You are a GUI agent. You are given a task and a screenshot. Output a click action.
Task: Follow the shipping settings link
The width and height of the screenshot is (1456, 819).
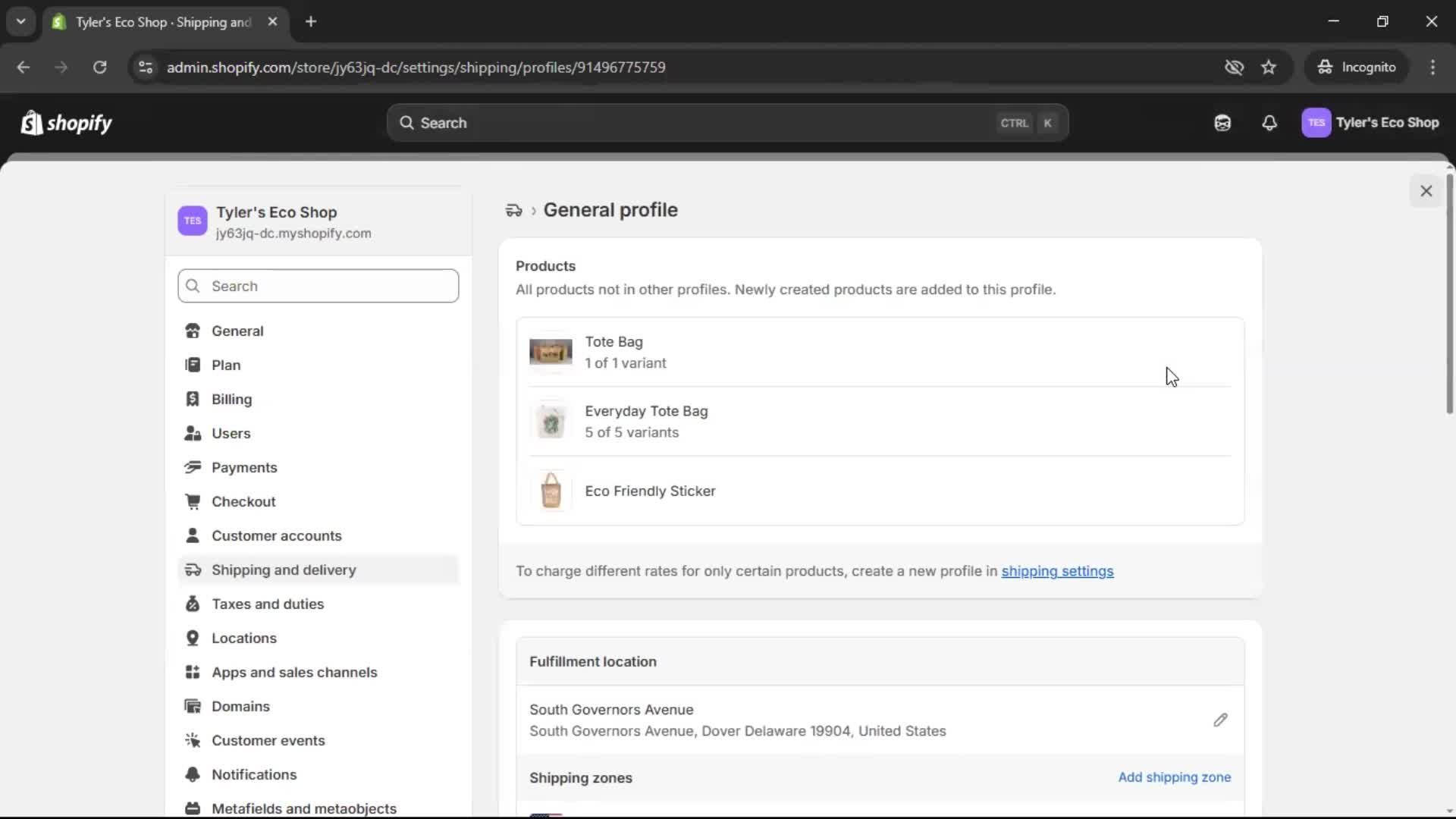tap(1058, 571)
